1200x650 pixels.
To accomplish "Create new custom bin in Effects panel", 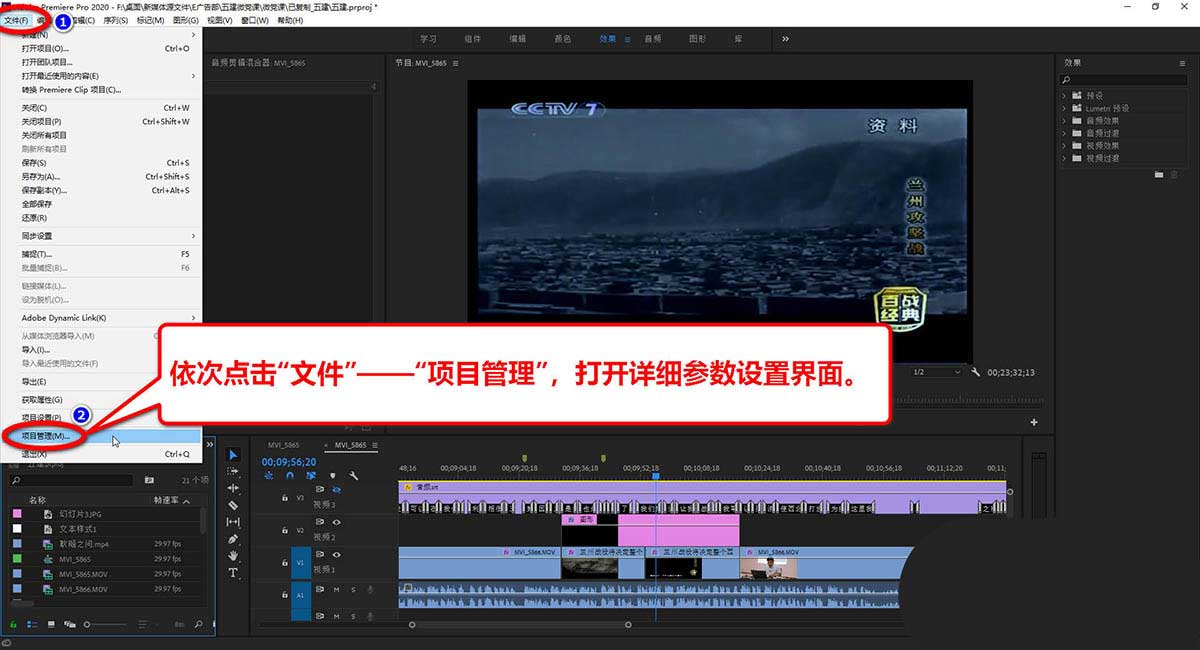I will point(1159,174).
